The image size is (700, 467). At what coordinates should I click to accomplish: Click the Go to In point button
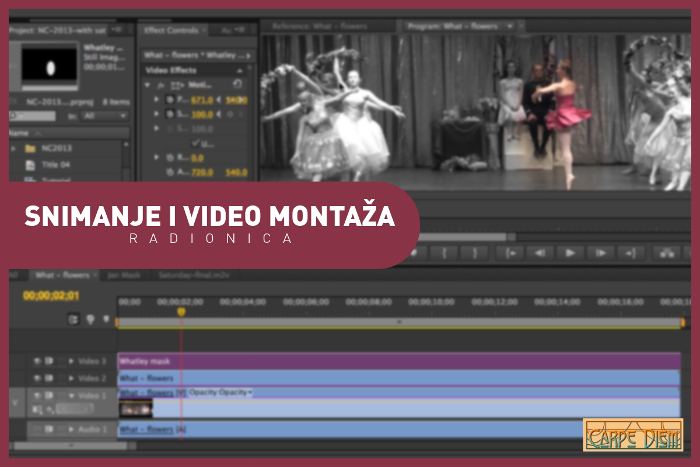coord(512,253)
